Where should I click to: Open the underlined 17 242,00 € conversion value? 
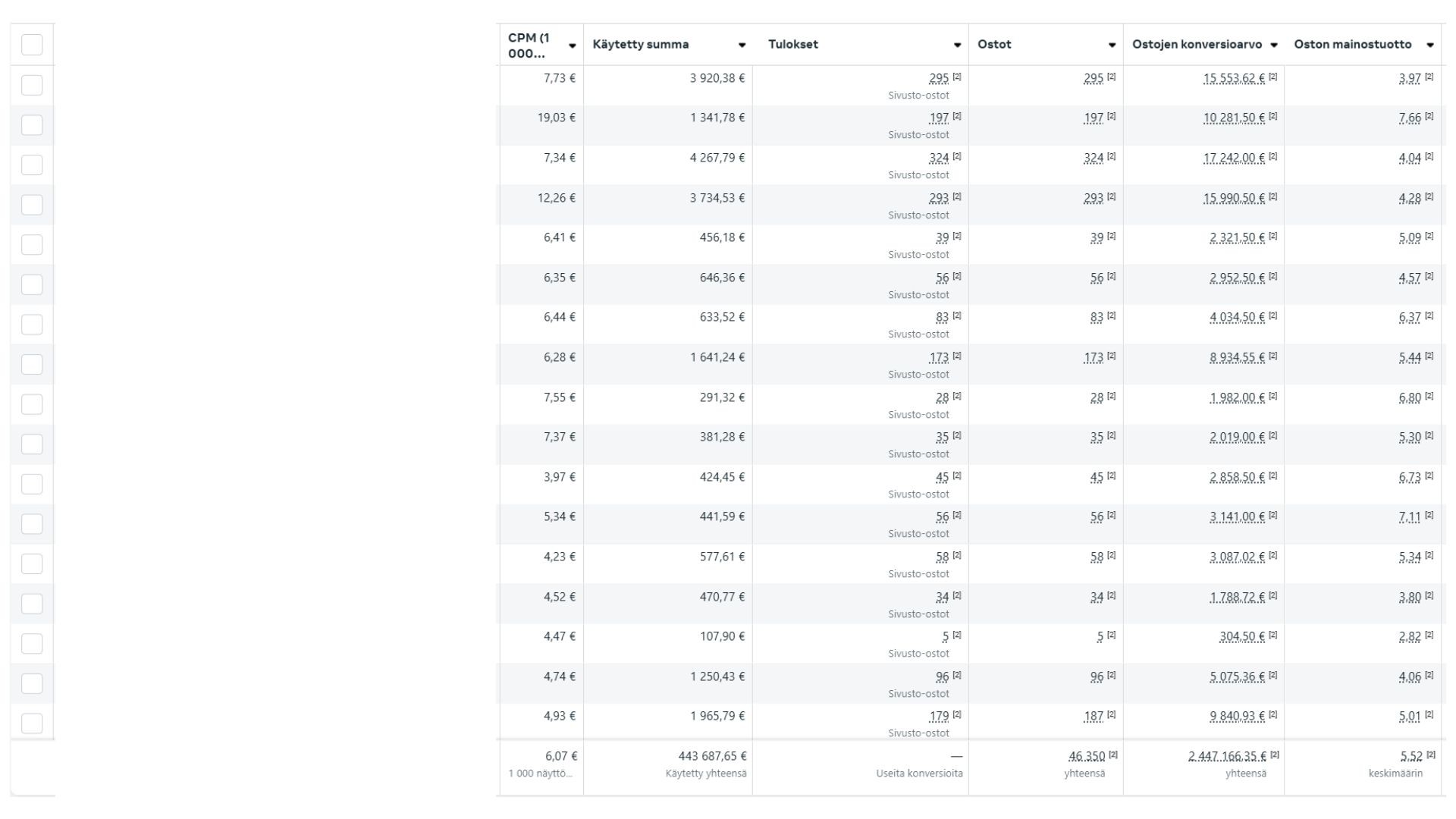click(1234, 158)
